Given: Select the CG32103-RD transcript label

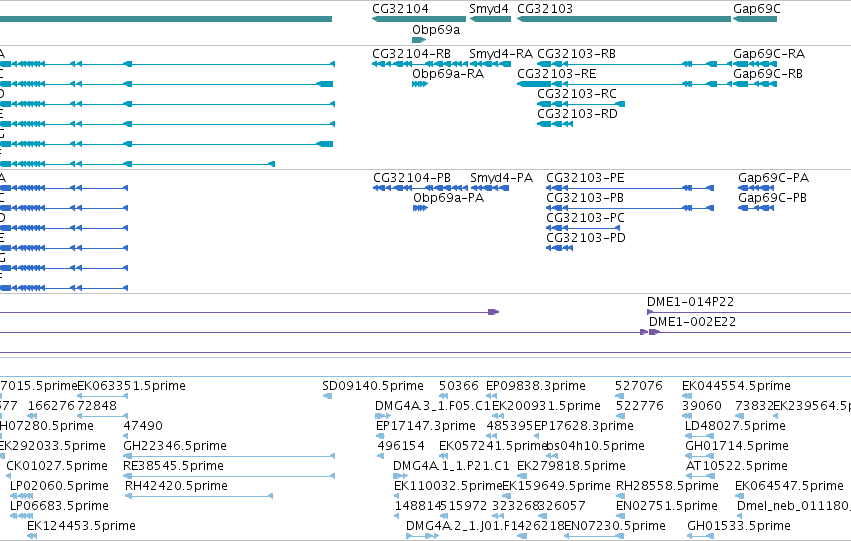Looking at the screenshot, I should point(577,114).
